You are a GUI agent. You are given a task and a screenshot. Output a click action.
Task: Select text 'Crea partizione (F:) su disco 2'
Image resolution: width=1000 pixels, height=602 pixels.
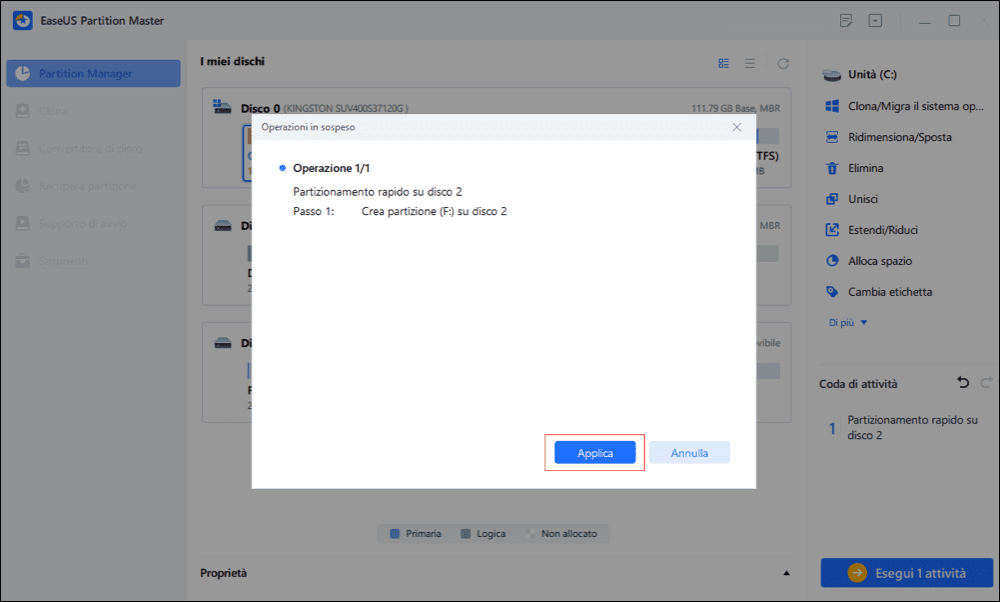tap(434, 211)
